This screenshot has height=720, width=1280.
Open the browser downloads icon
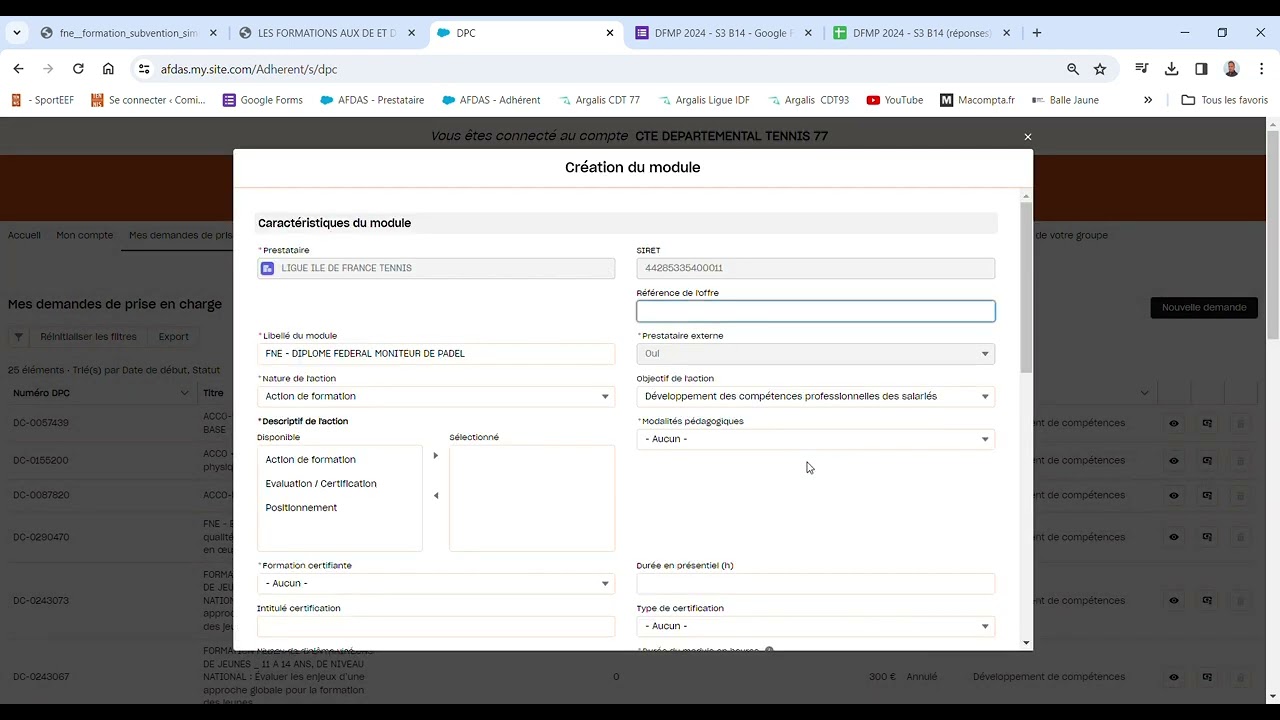[1172, 69]
